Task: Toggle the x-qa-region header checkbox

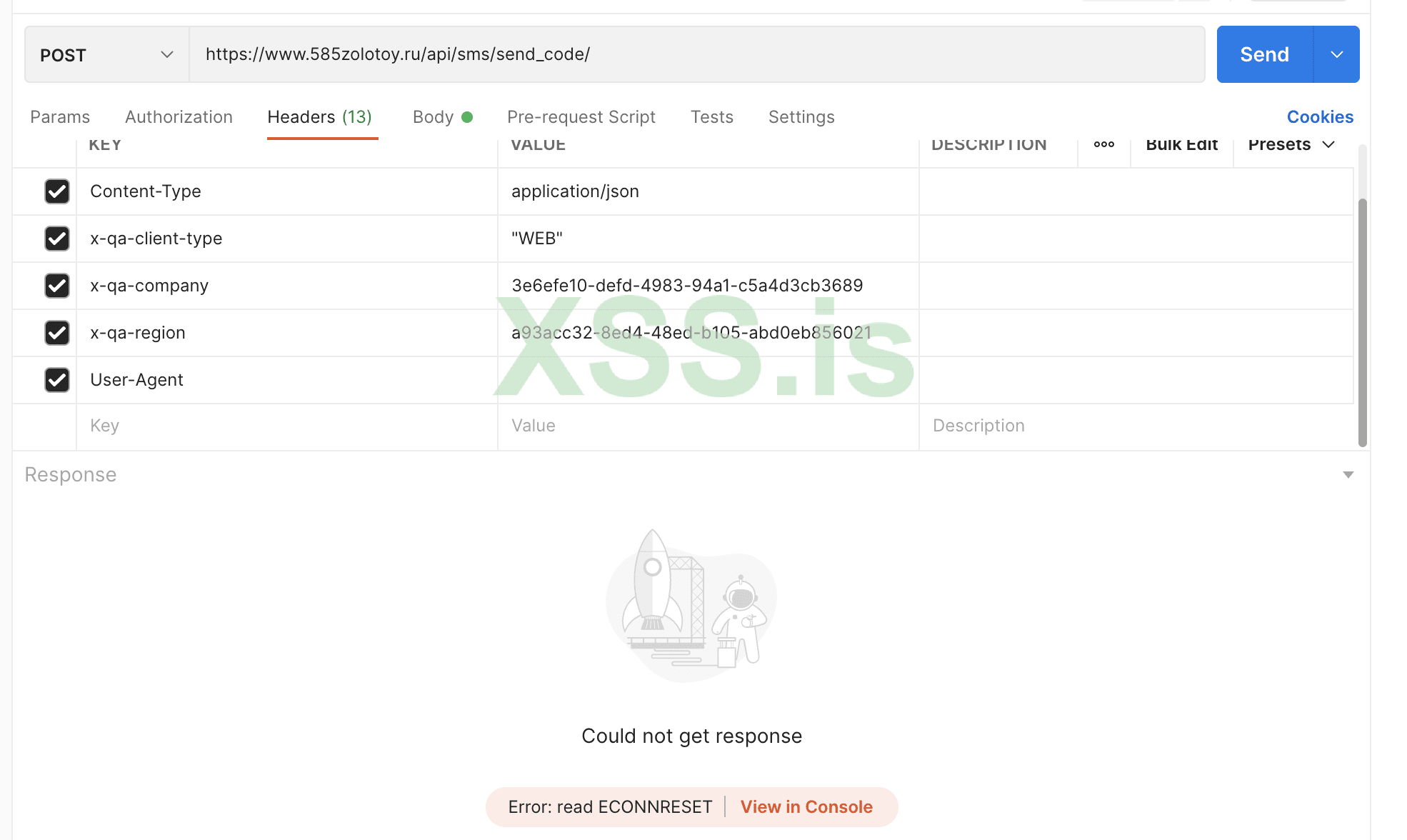Action: click(57, 333)
